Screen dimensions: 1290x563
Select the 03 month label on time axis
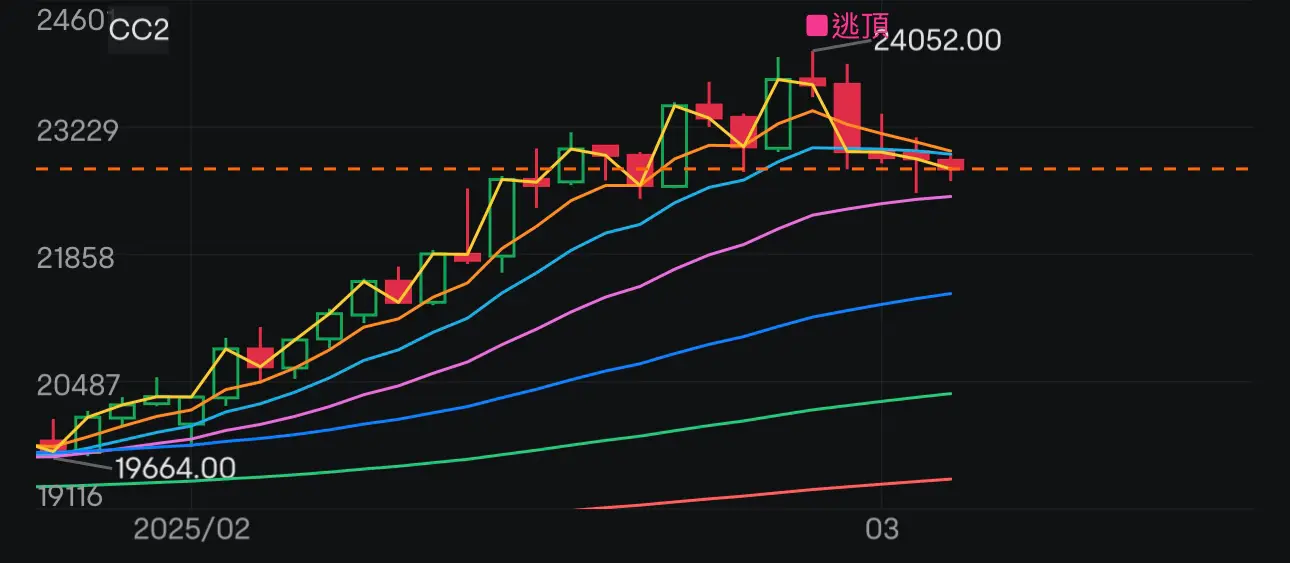point(882,529)
